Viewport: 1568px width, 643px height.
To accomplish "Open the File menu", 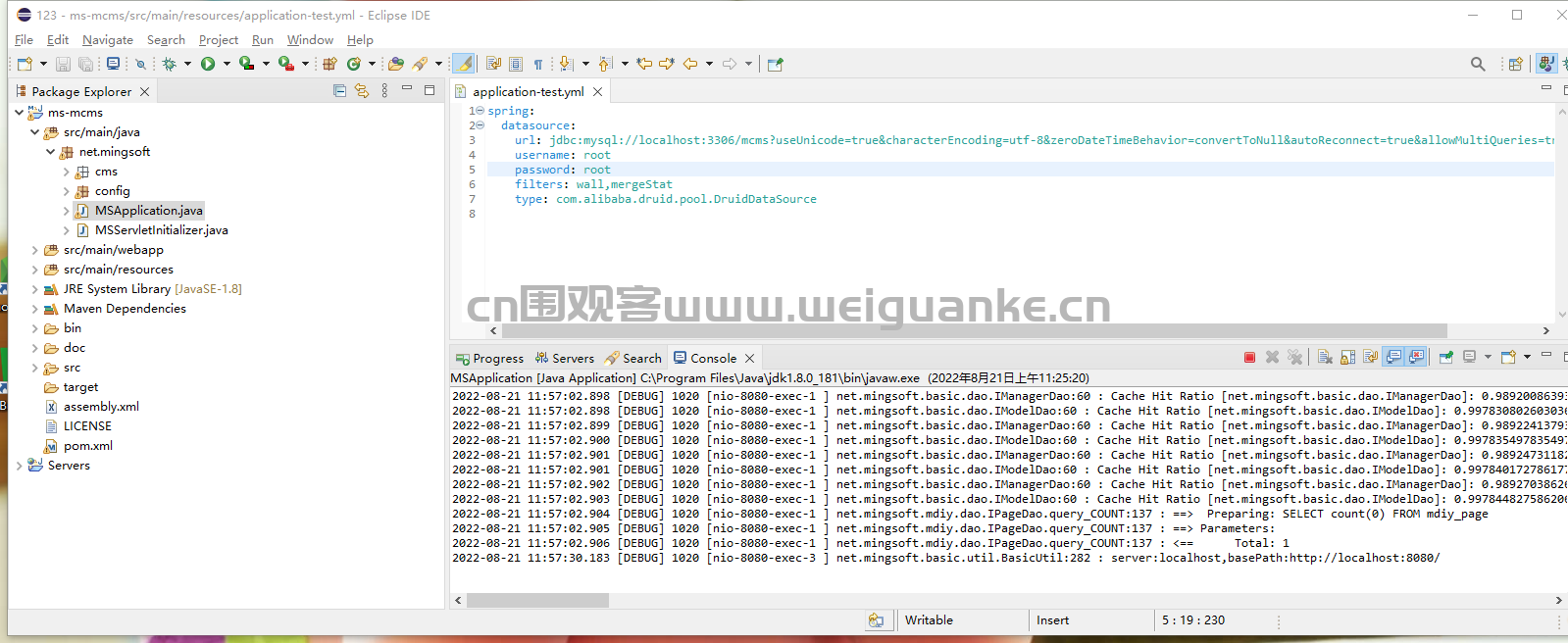I will [x=25, y=40].
